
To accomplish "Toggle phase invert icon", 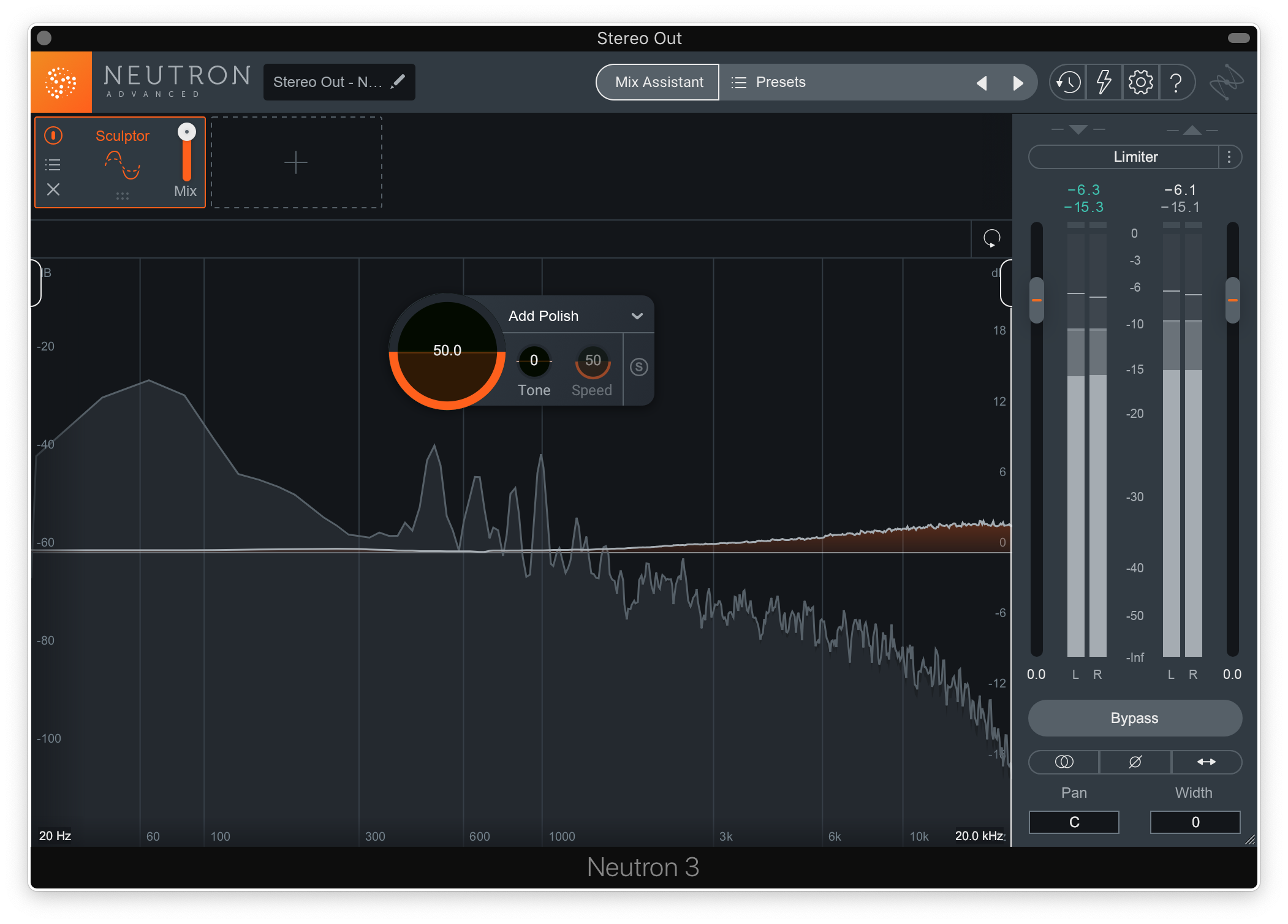I will [x=1135, y=762].
